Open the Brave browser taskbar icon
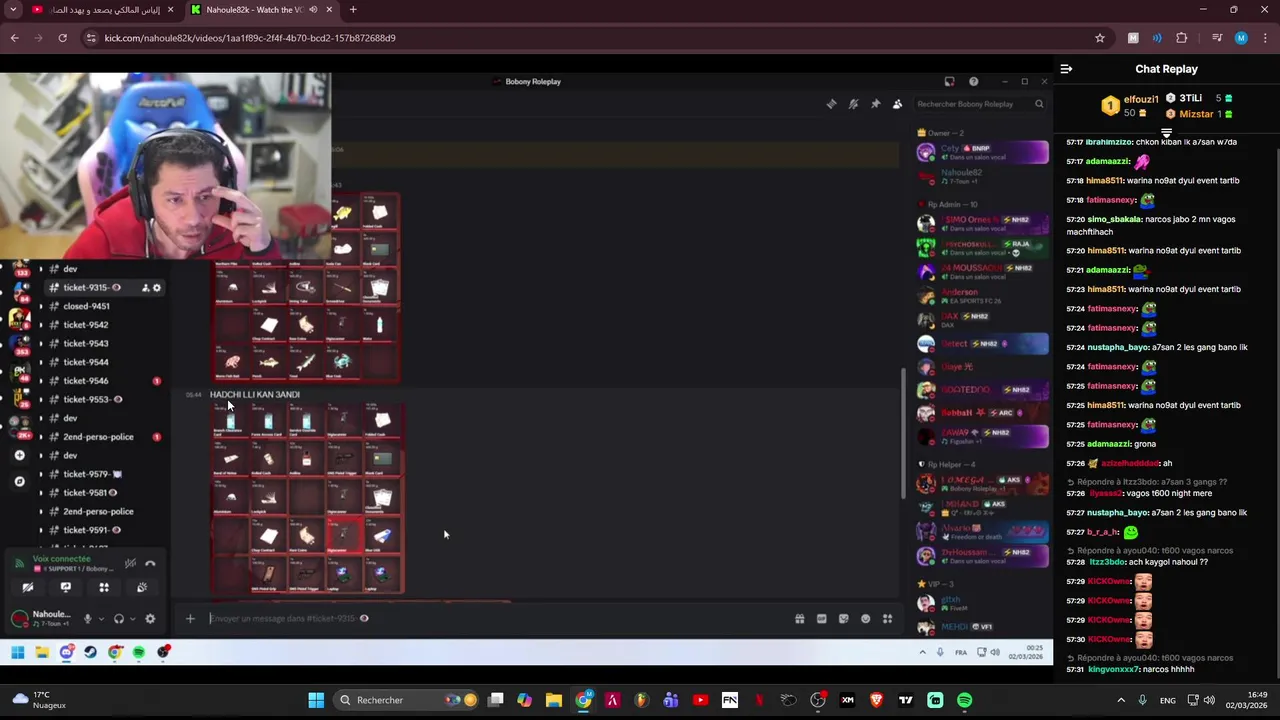The image size is (1280, 720). tap(877, 700)
